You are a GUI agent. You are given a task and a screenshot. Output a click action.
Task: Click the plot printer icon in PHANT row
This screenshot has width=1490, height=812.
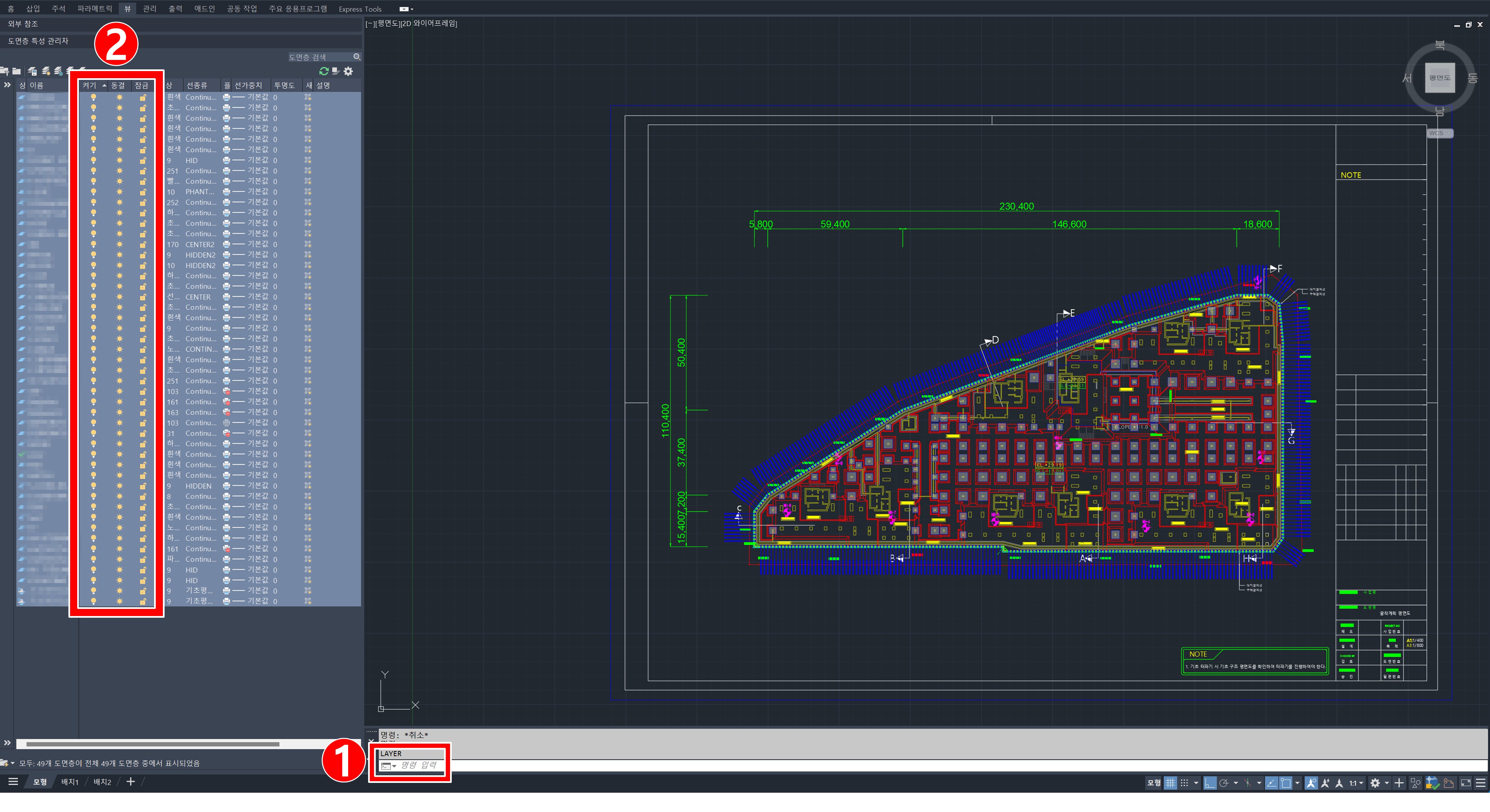[227, 192]
